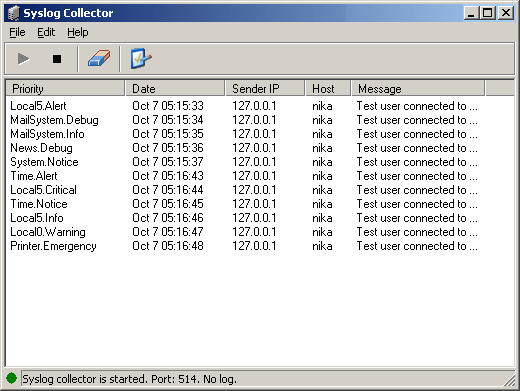
Task: Click date Oct 7 05:15:33
Action: coord(168,106)
